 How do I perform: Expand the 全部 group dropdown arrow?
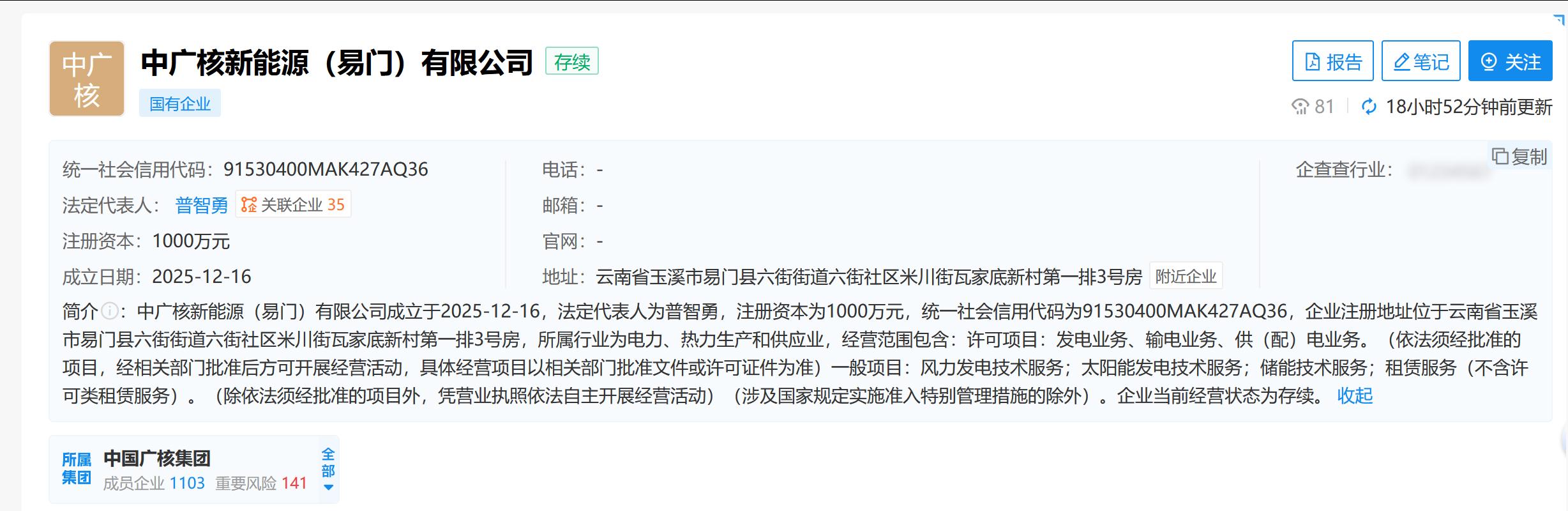pyautogui.click(x=328, y=487)
